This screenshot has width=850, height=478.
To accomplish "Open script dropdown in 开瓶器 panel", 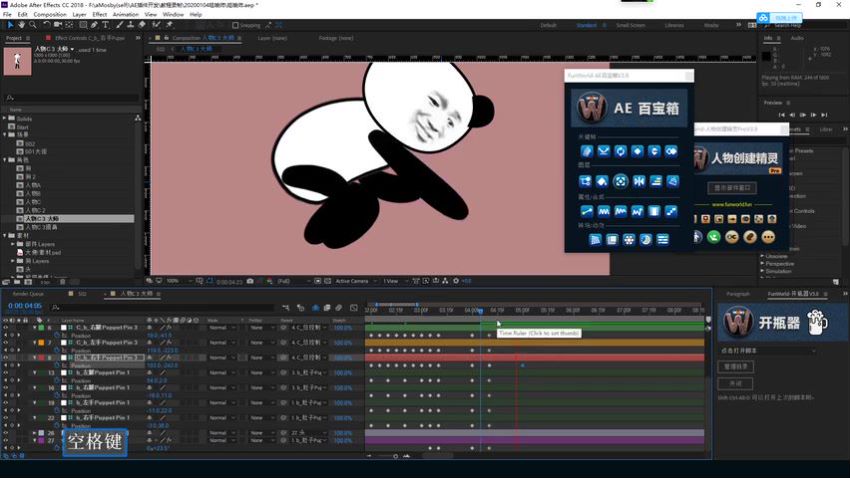I will point(768,351).
